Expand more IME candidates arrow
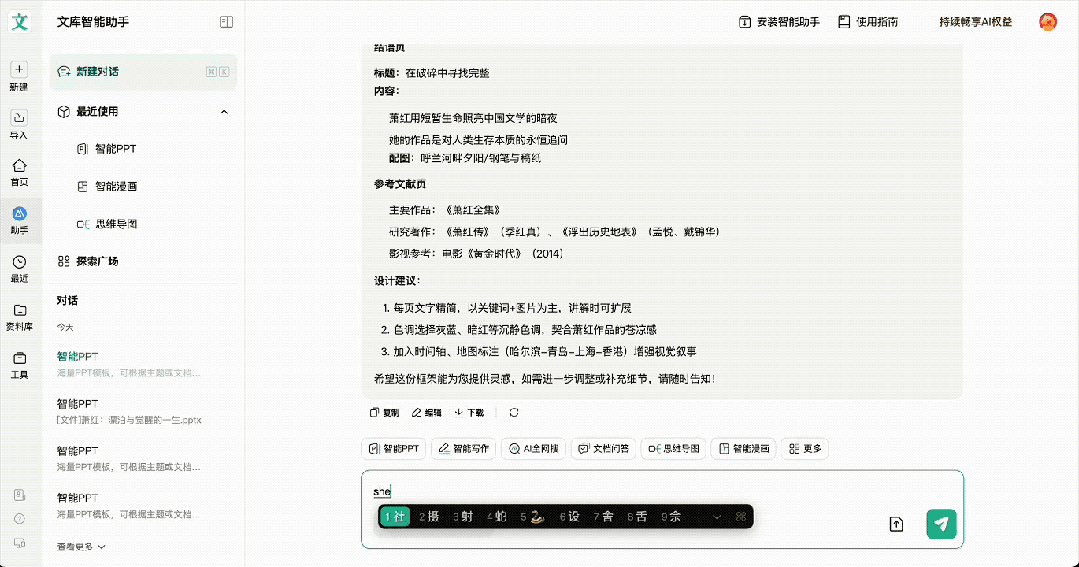Screen dimensions: 1079x567 pyautogui.click(x=716, y=517)
